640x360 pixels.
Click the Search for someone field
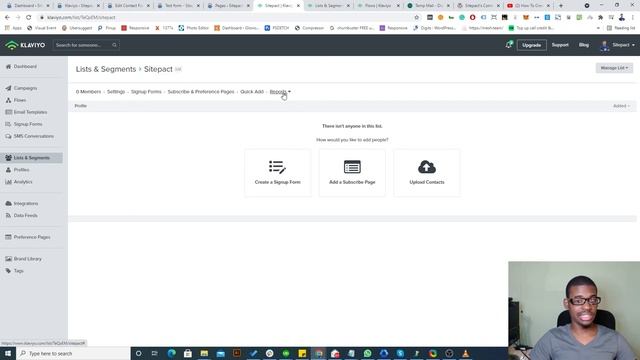86,45
